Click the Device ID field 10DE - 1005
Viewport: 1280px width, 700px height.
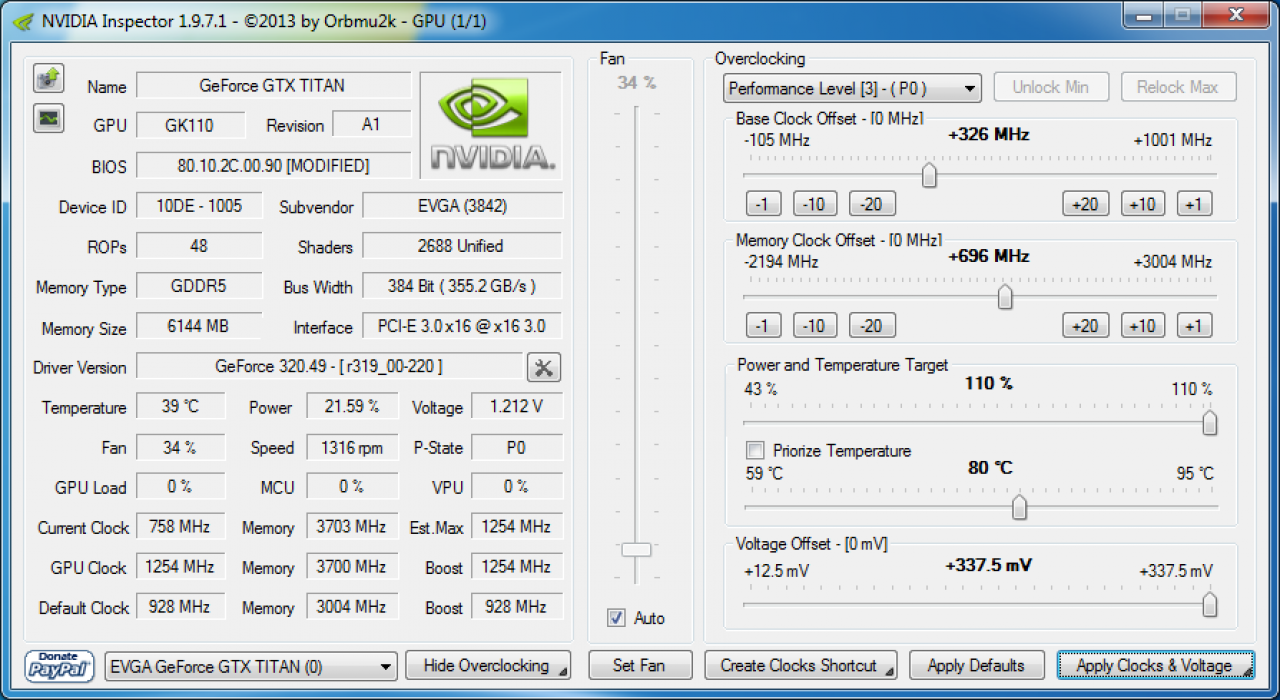pyautogui.click(x=199, y=206)
